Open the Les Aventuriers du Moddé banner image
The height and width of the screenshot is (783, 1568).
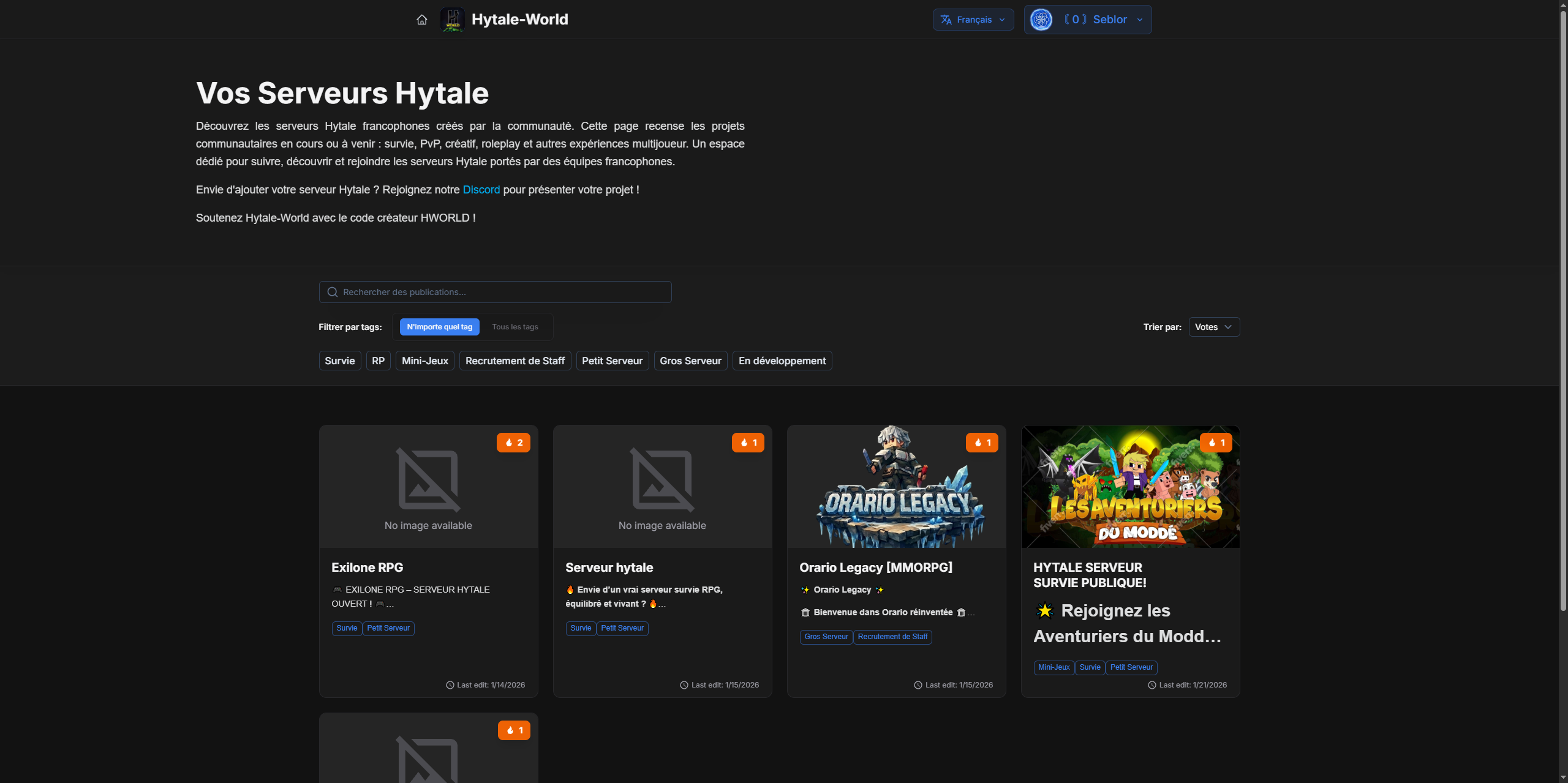click(x=1131, y=487)
